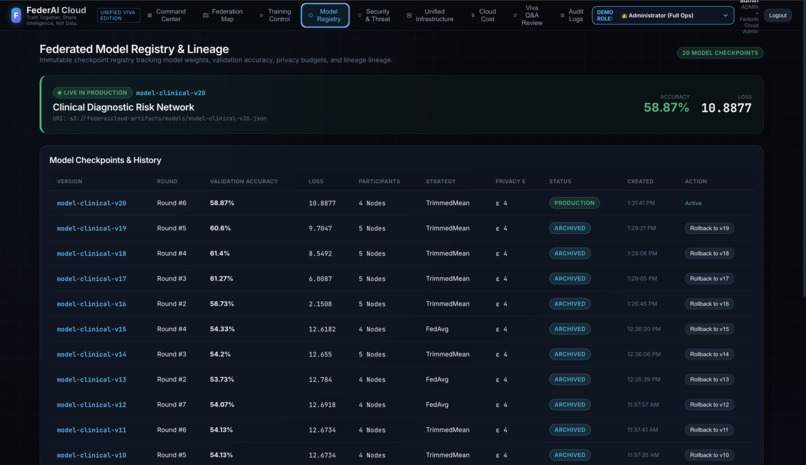Click the Rollback to v17 button
The height and width of the screenshot is (465, 806).
pyautogui.click(x=709, y=278)
